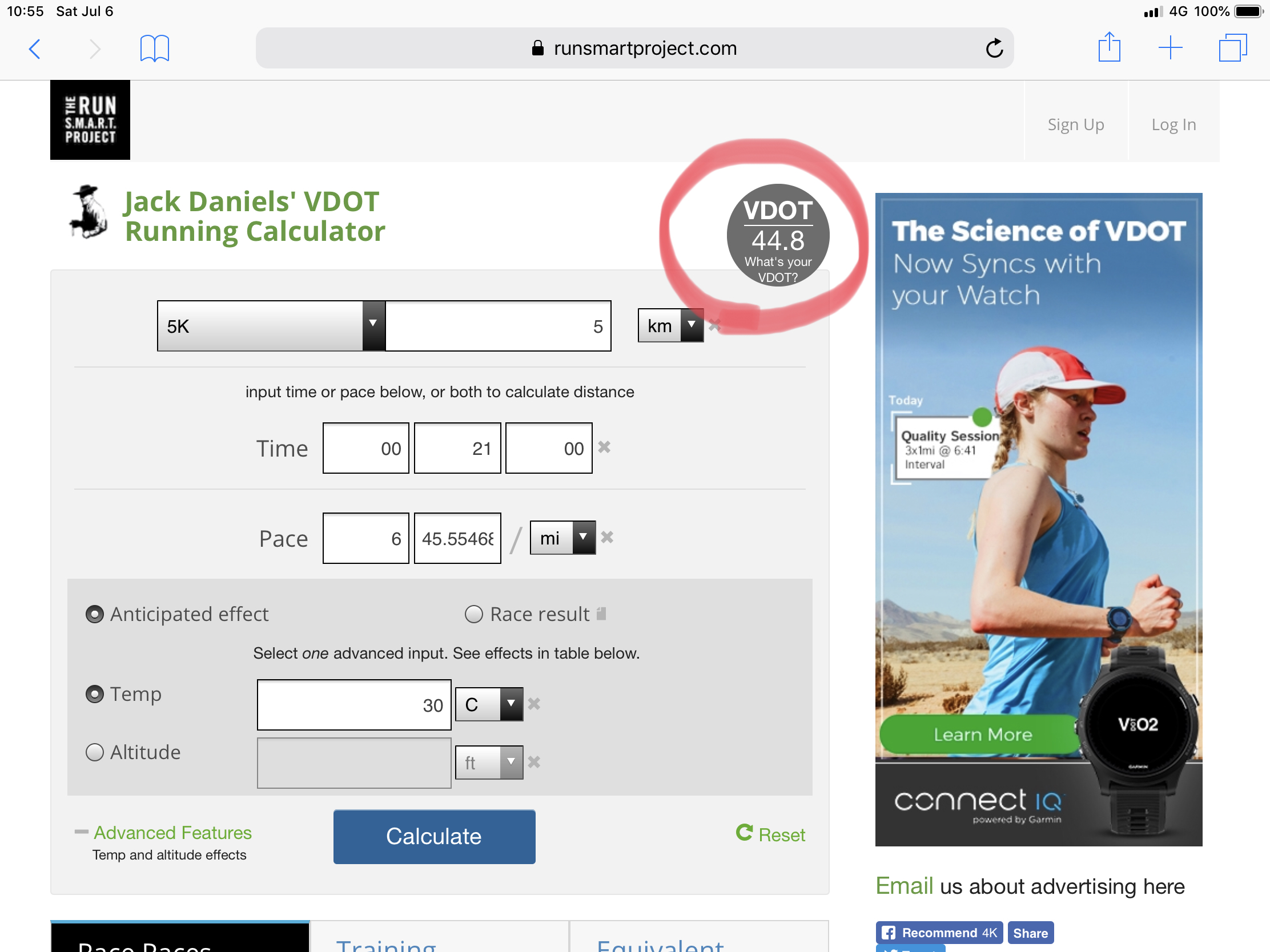
Task: Click the distance value field showing 5
Action: click(498, 326)
